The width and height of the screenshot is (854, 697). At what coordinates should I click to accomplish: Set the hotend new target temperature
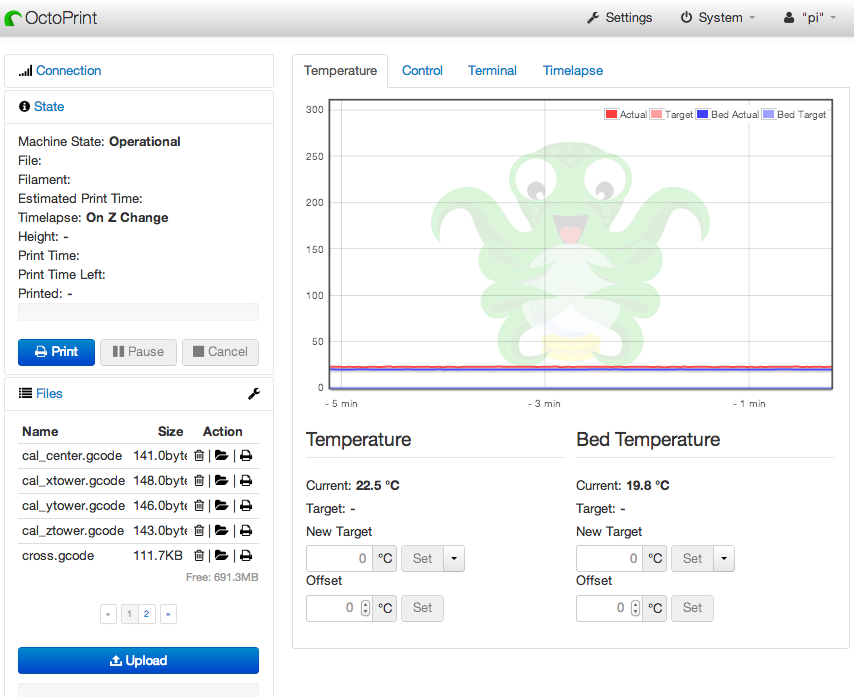[423, 559]
